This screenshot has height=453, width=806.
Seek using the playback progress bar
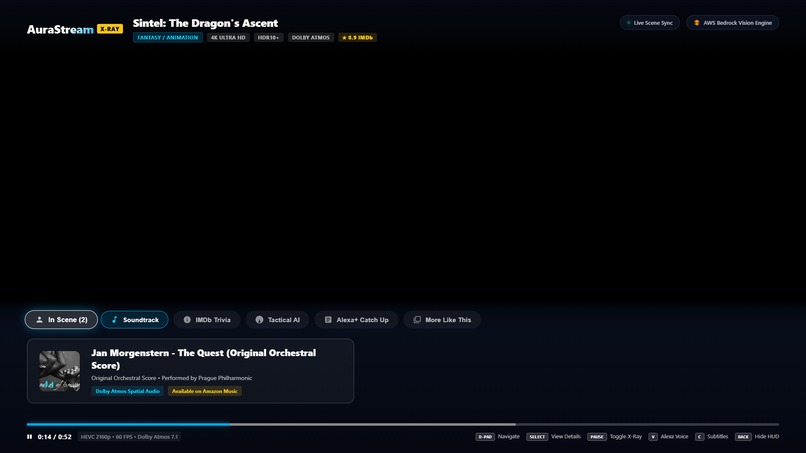(403, 424)
